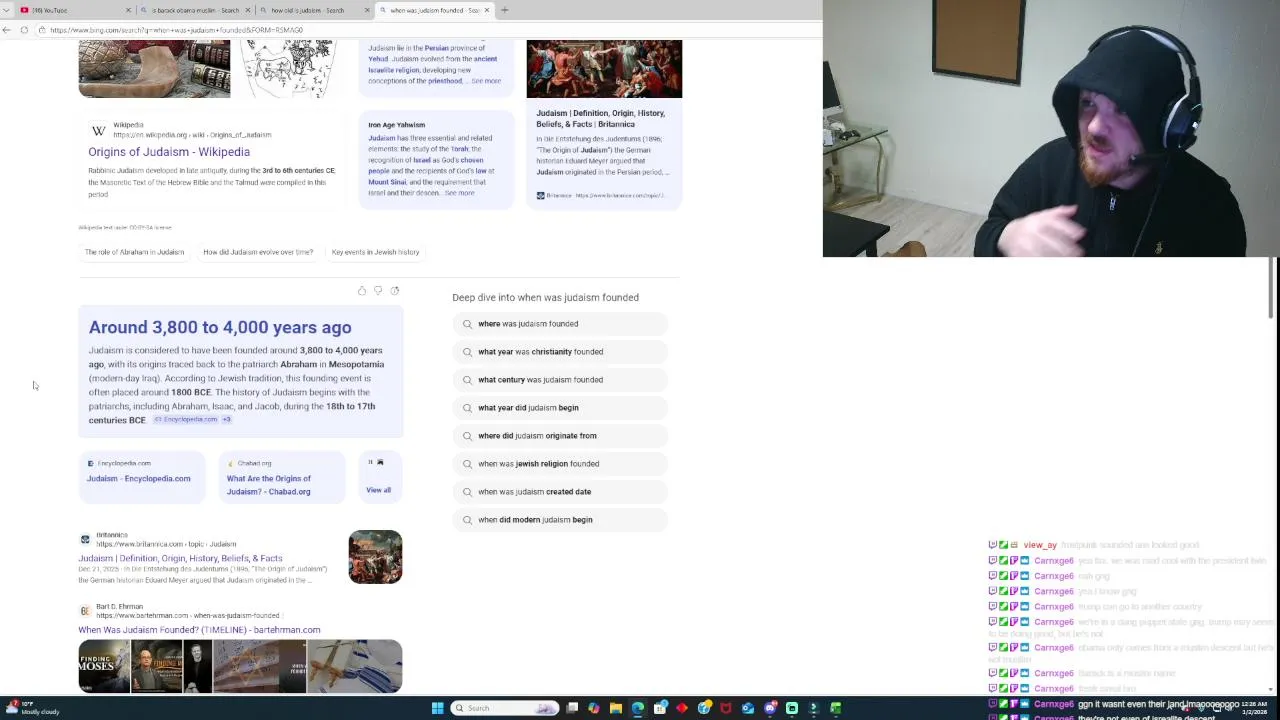This screenshot has height=720, width=1280.
Task: Click the taskbar Search box
Action: [505, 708]
